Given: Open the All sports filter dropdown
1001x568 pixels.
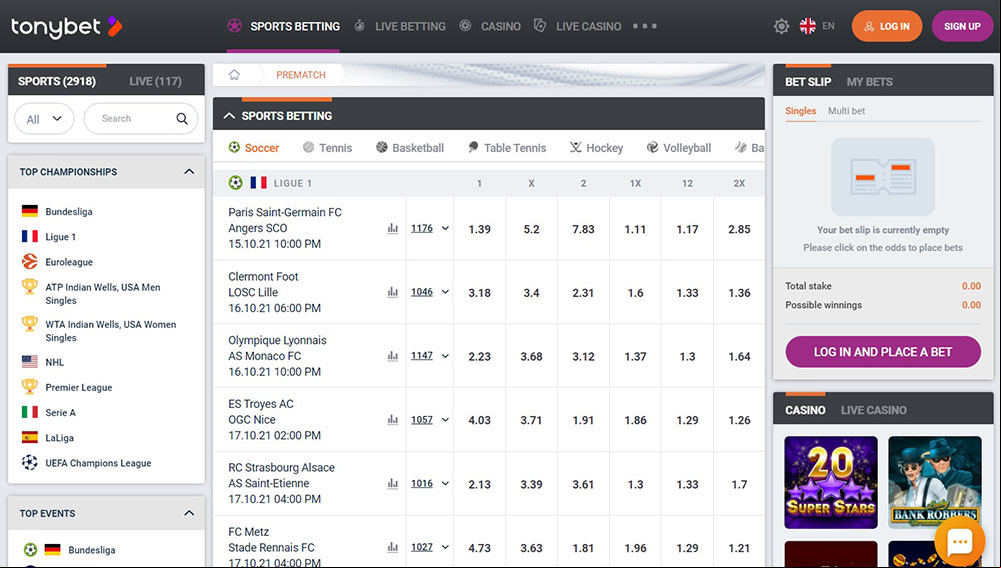Looking at the screenshot, I should pyautogui.click(x=44, y=119).
